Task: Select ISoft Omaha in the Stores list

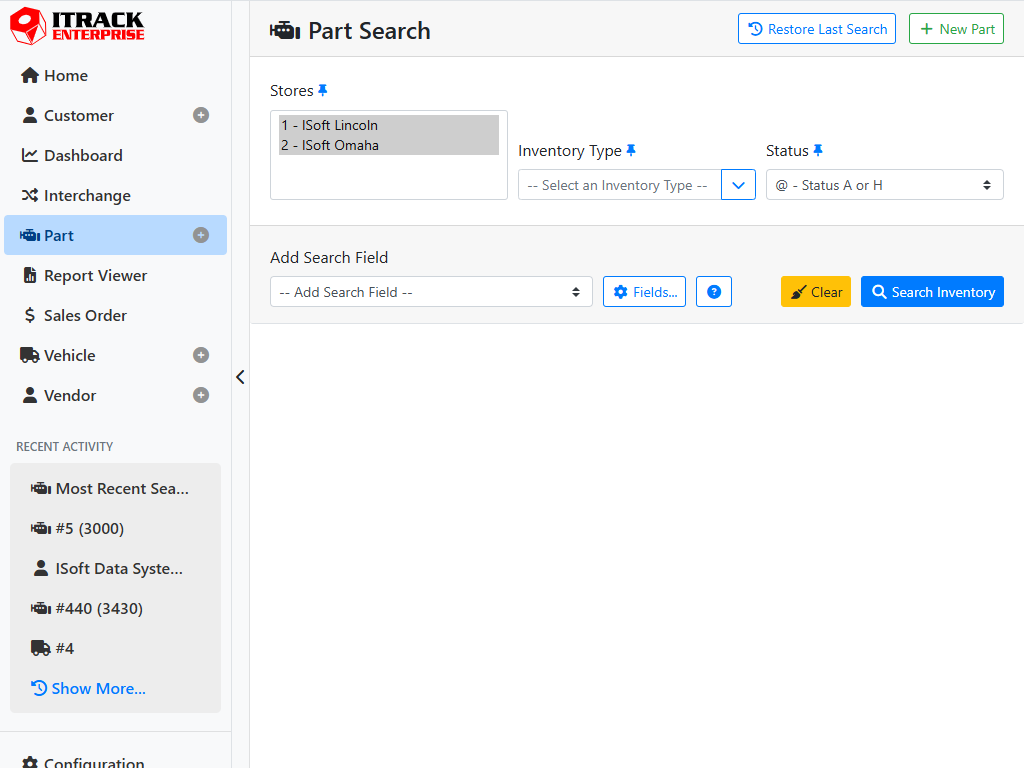Action: tap(332, 144)
